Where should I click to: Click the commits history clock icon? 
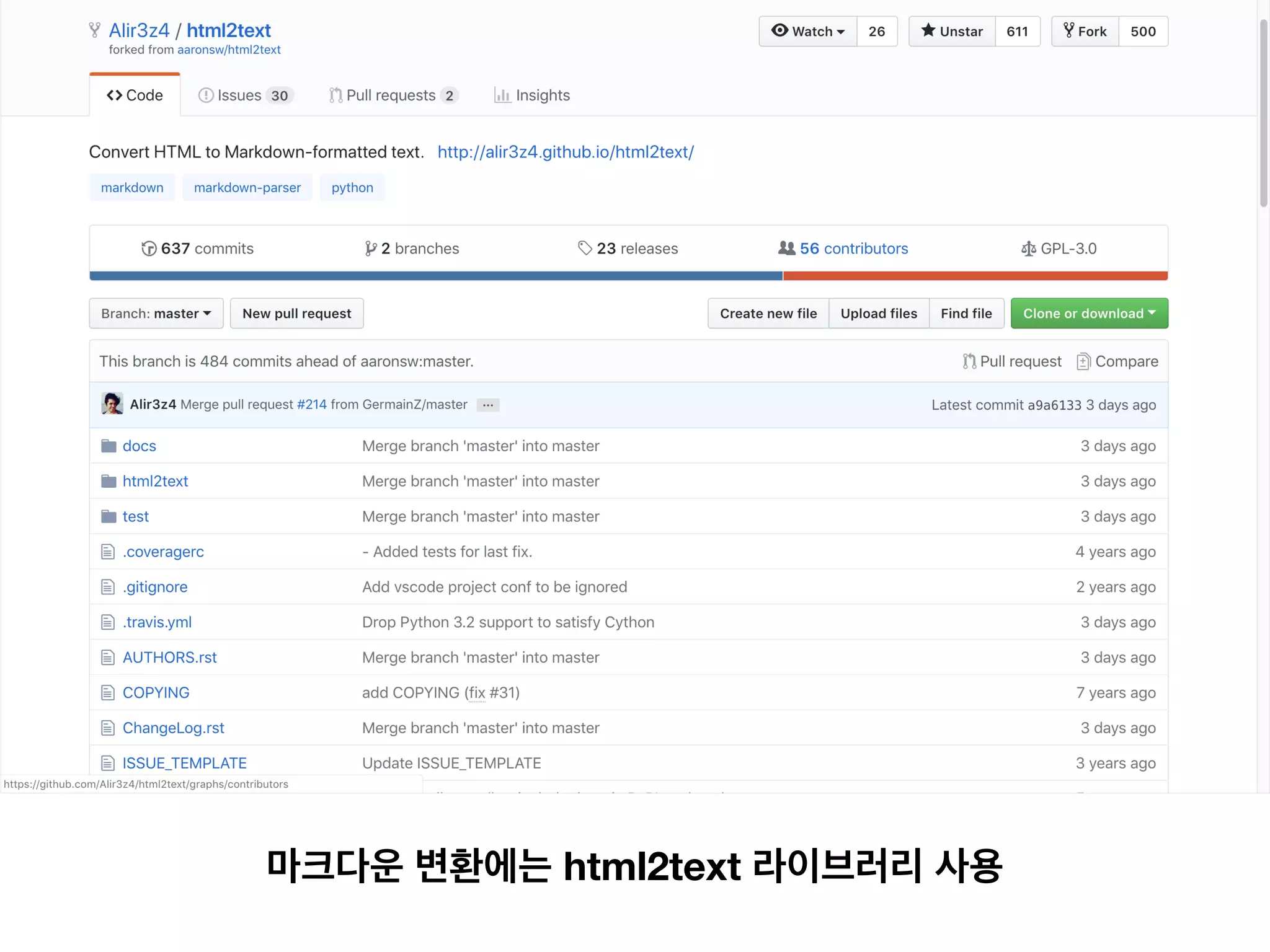click(x=149, y=249)
